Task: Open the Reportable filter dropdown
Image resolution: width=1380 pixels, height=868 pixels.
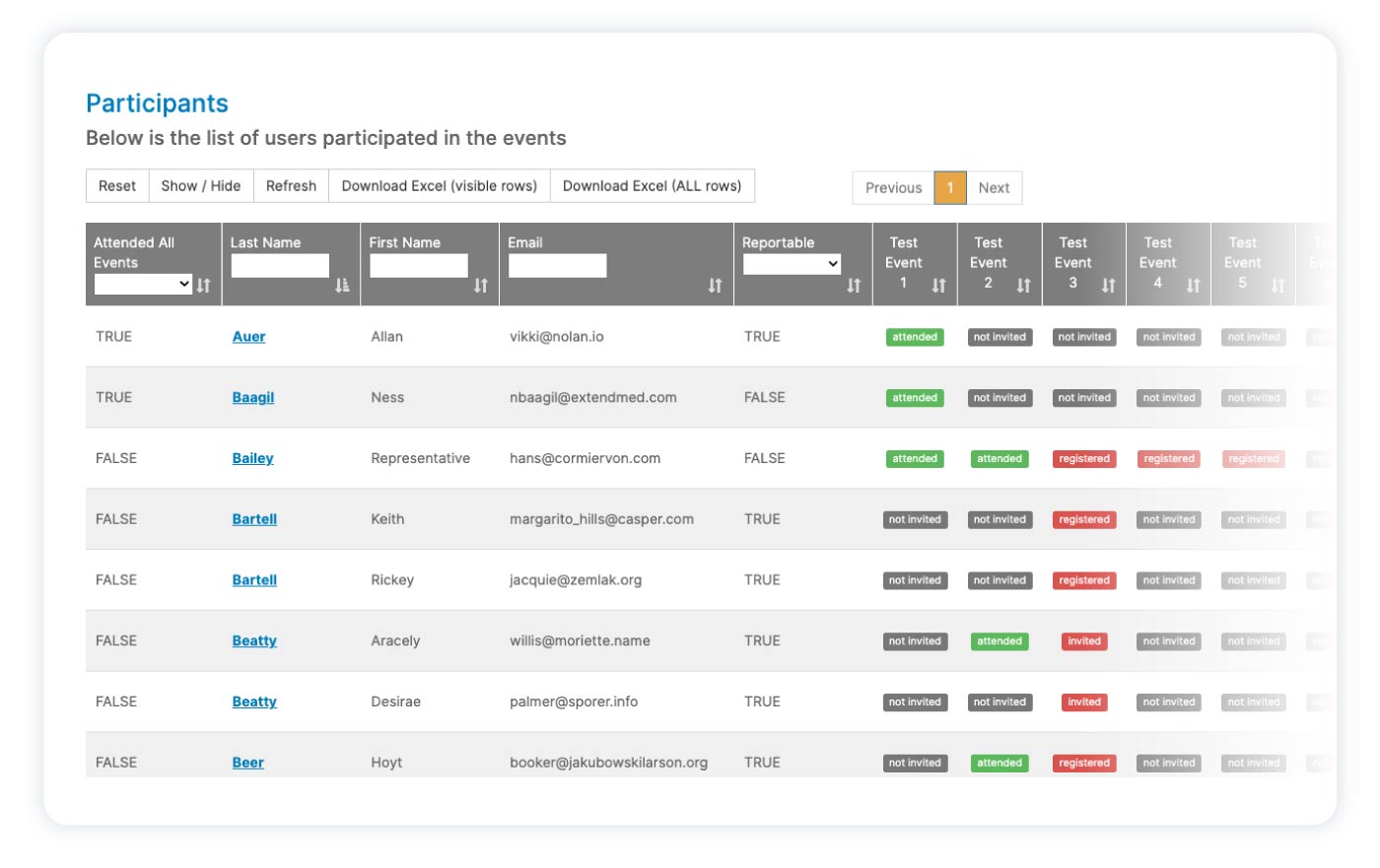Action: (x=792, y=264)
